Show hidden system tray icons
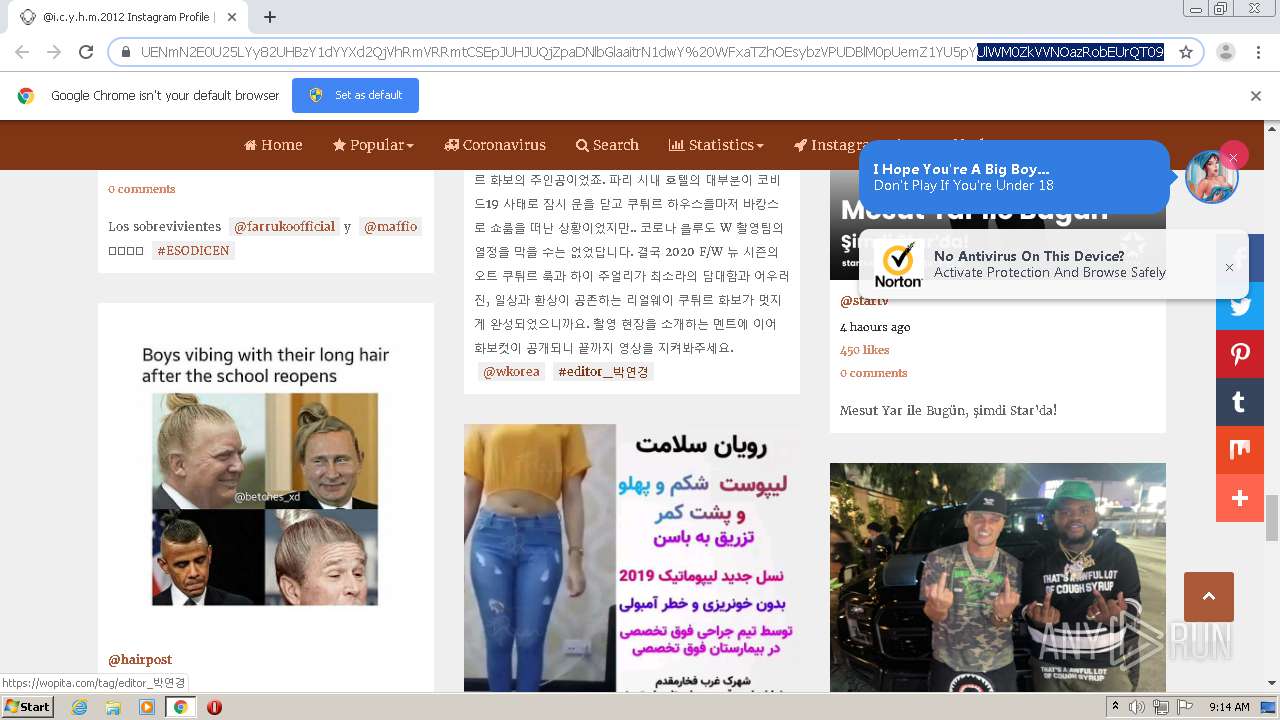Screen dimensions: 1280x720 click(1116, 707)
